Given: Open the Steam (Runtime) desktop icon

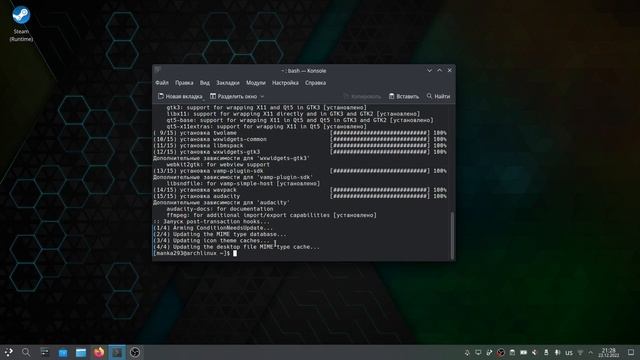Looking at the screenshot, I should pyautogui.click(x=21, y=24).
